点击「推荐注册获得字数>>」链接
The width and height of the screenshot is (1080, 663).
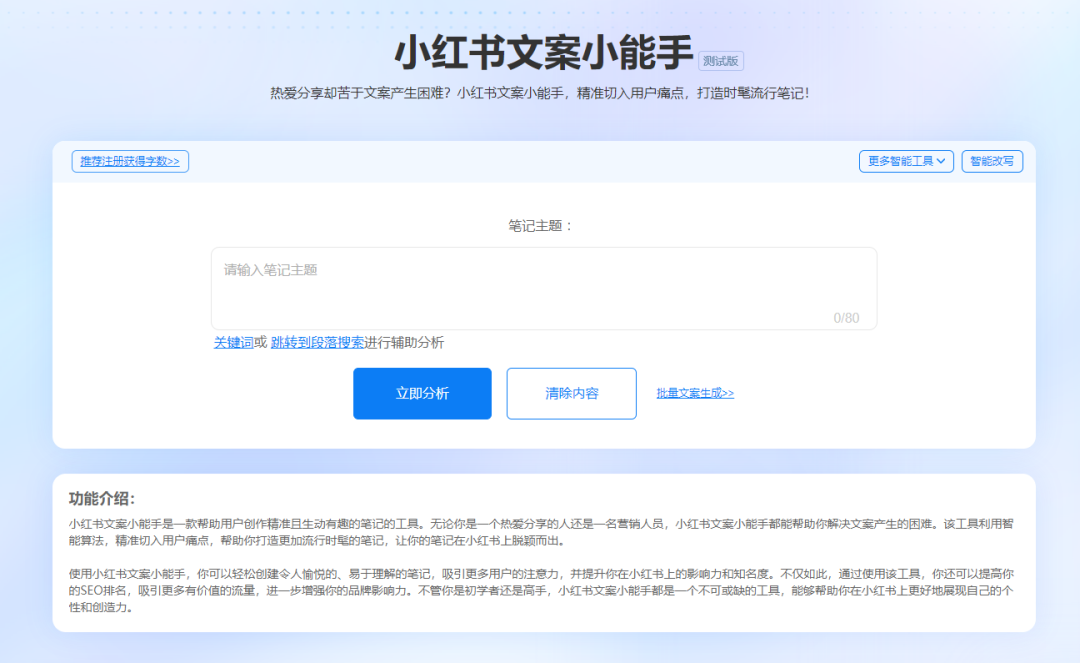point(129,161)
